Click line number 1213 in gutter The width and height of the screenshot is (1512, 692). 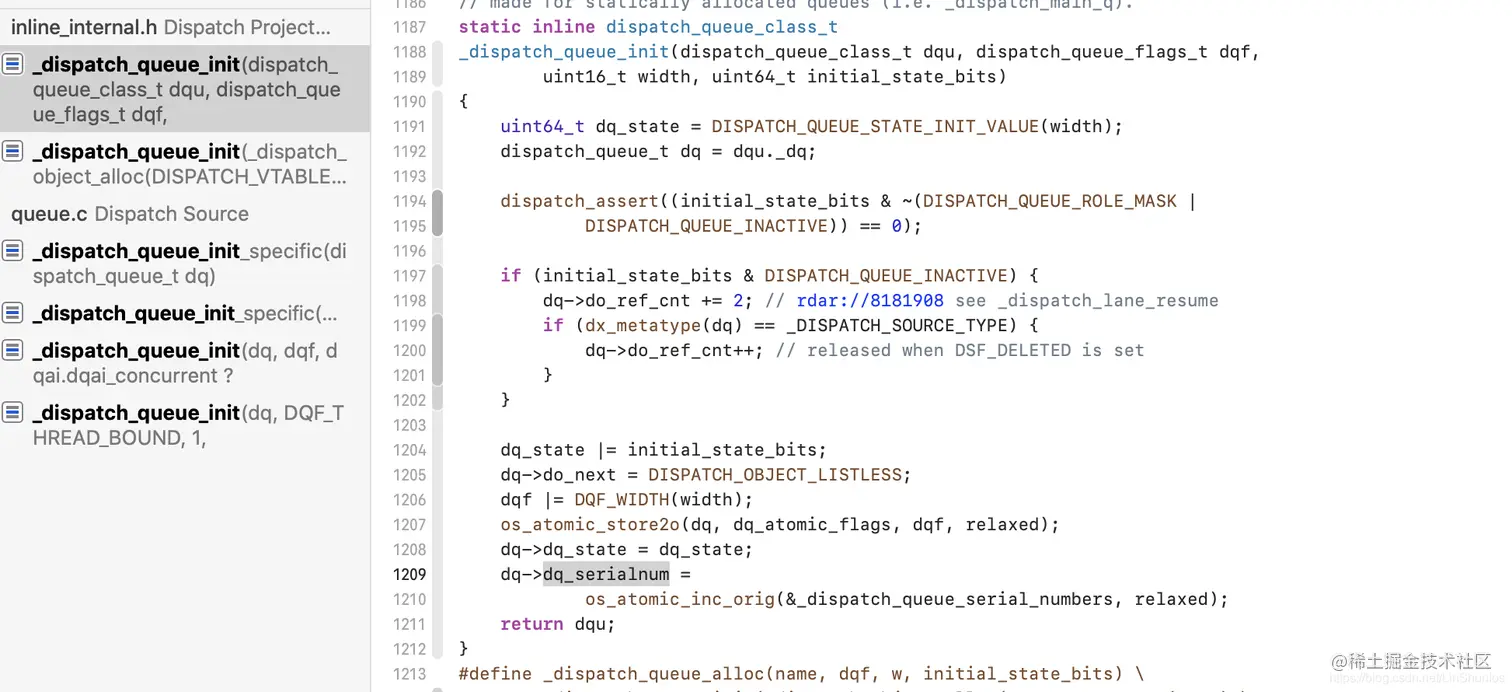[409, 674]
